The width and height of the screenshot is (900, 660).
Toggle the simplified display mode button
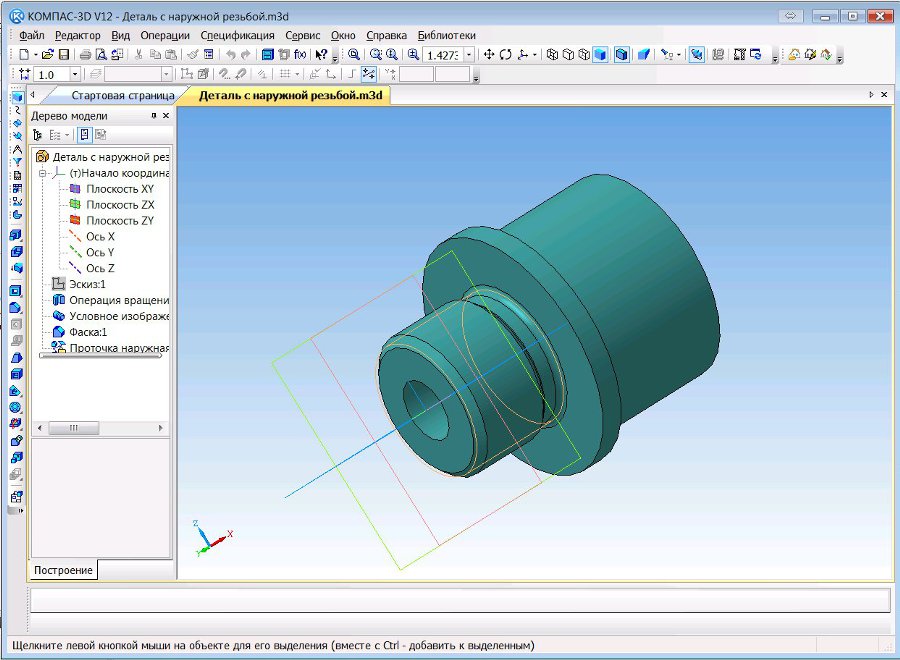pyautogui.click(x=697, y=55)
